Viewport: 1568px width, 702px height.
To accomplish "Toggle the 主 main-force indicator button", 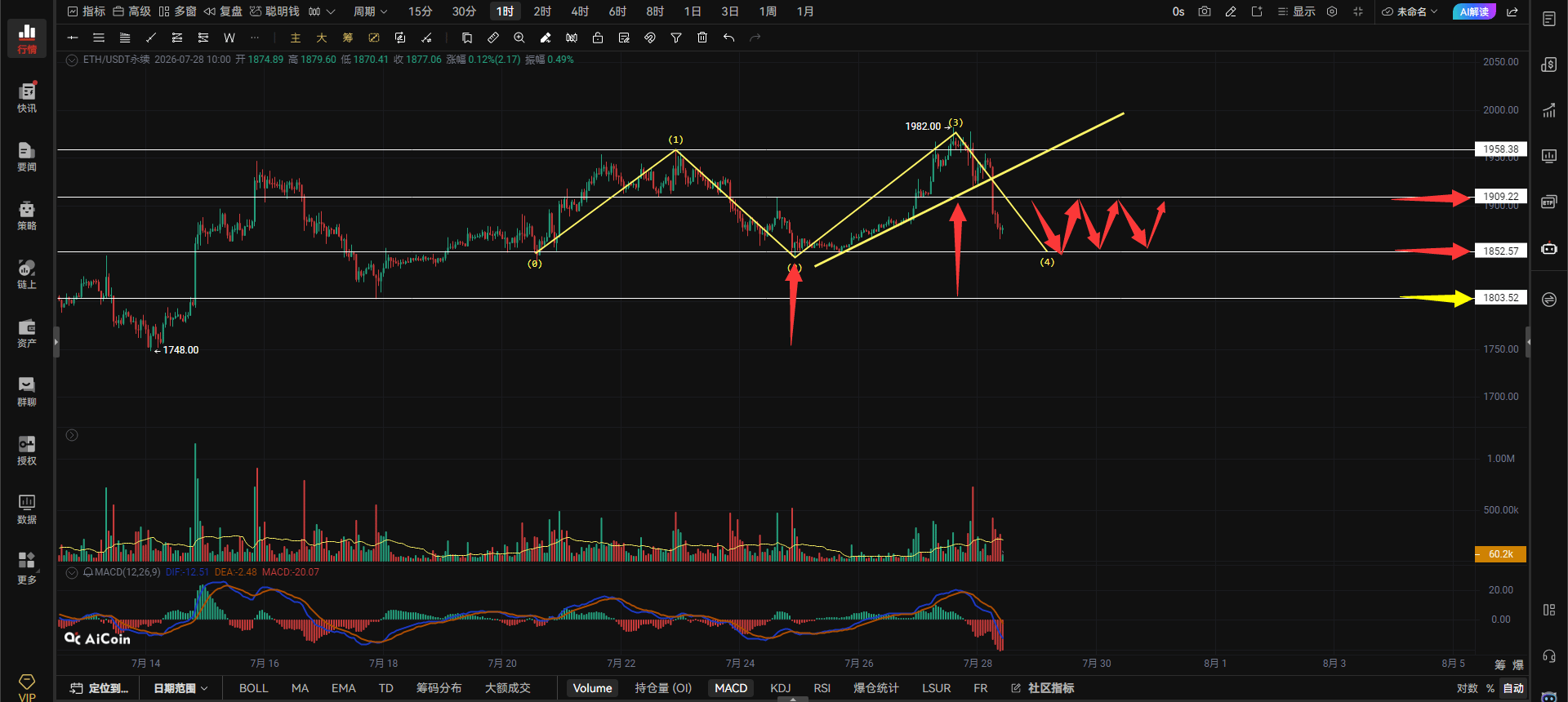I will pos(296,38).
